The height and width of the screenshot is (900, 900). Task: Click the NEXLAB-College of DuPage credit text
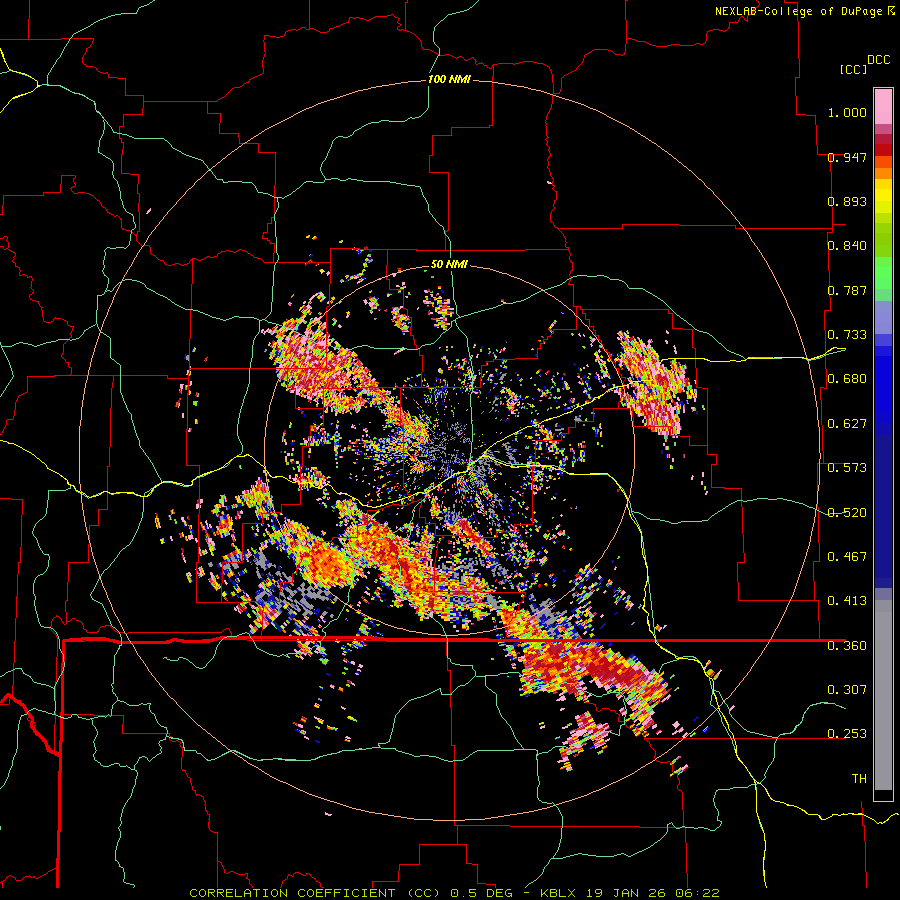click(x=798, y=11)
